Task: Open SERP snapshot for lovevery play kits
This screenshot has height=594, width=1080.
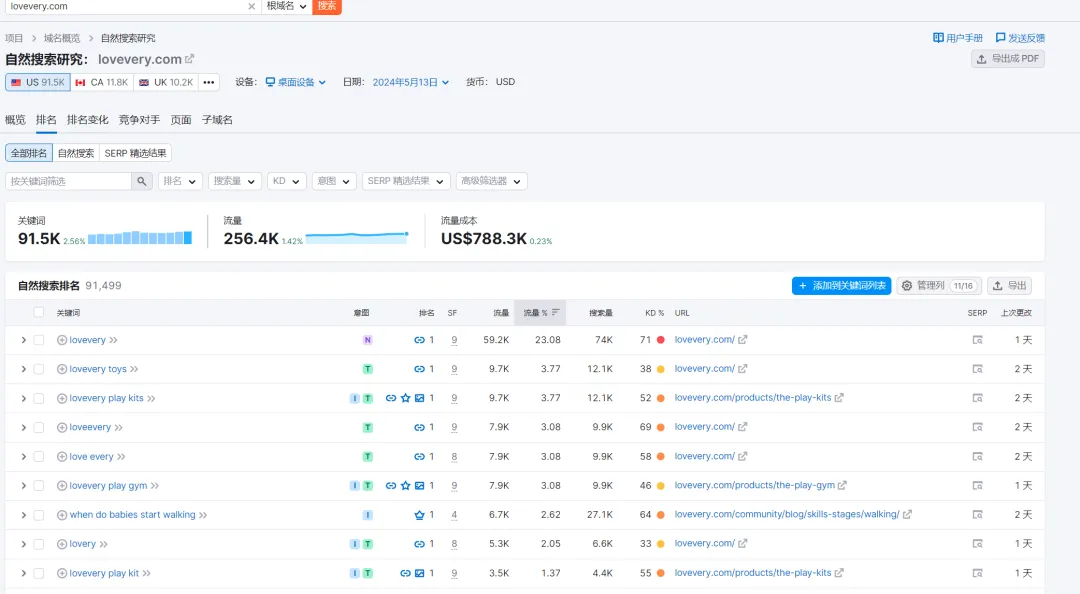Action: [x=977, y=398]
